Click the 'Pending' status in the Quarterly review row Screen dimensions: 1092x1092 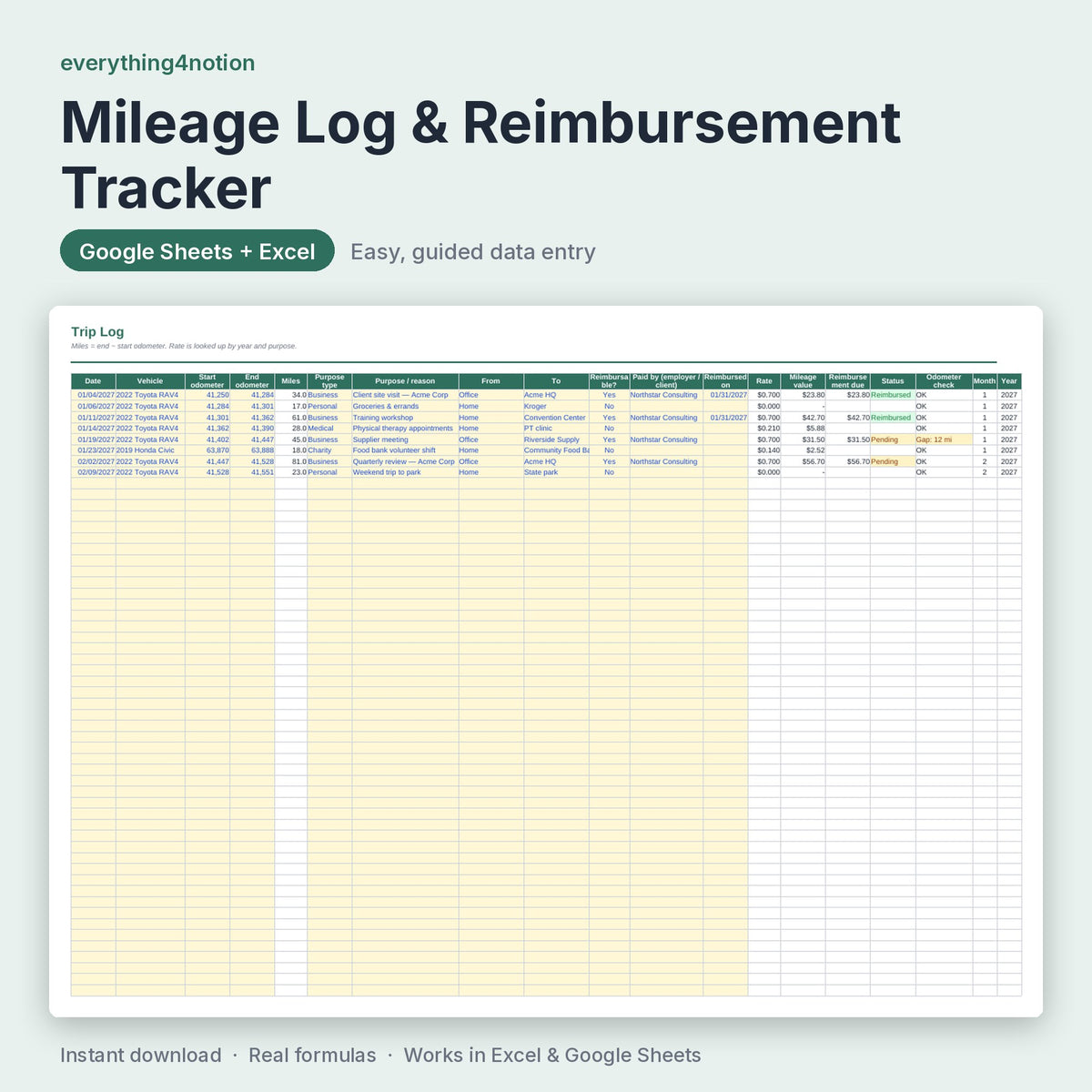coord(893,461)
